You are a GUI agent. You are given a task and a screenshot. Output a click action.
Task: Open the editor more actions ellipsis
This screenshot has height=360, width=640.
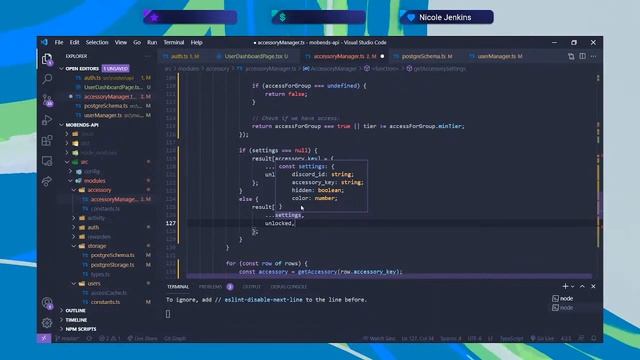point(593,56)
